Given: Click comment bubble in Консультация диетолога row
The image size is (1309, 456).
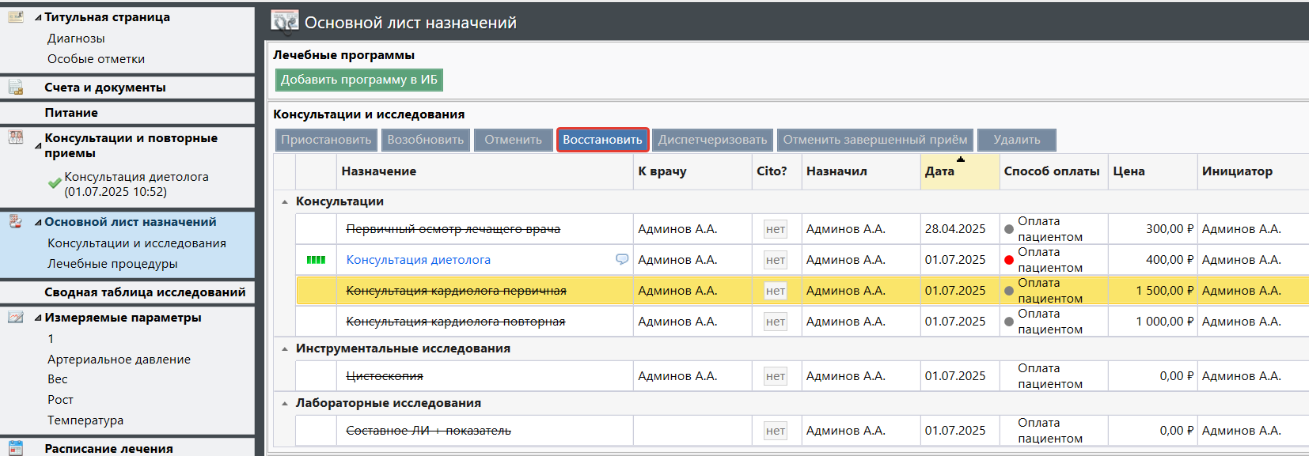Looking at the screenshot, I should tap(622, 260).
